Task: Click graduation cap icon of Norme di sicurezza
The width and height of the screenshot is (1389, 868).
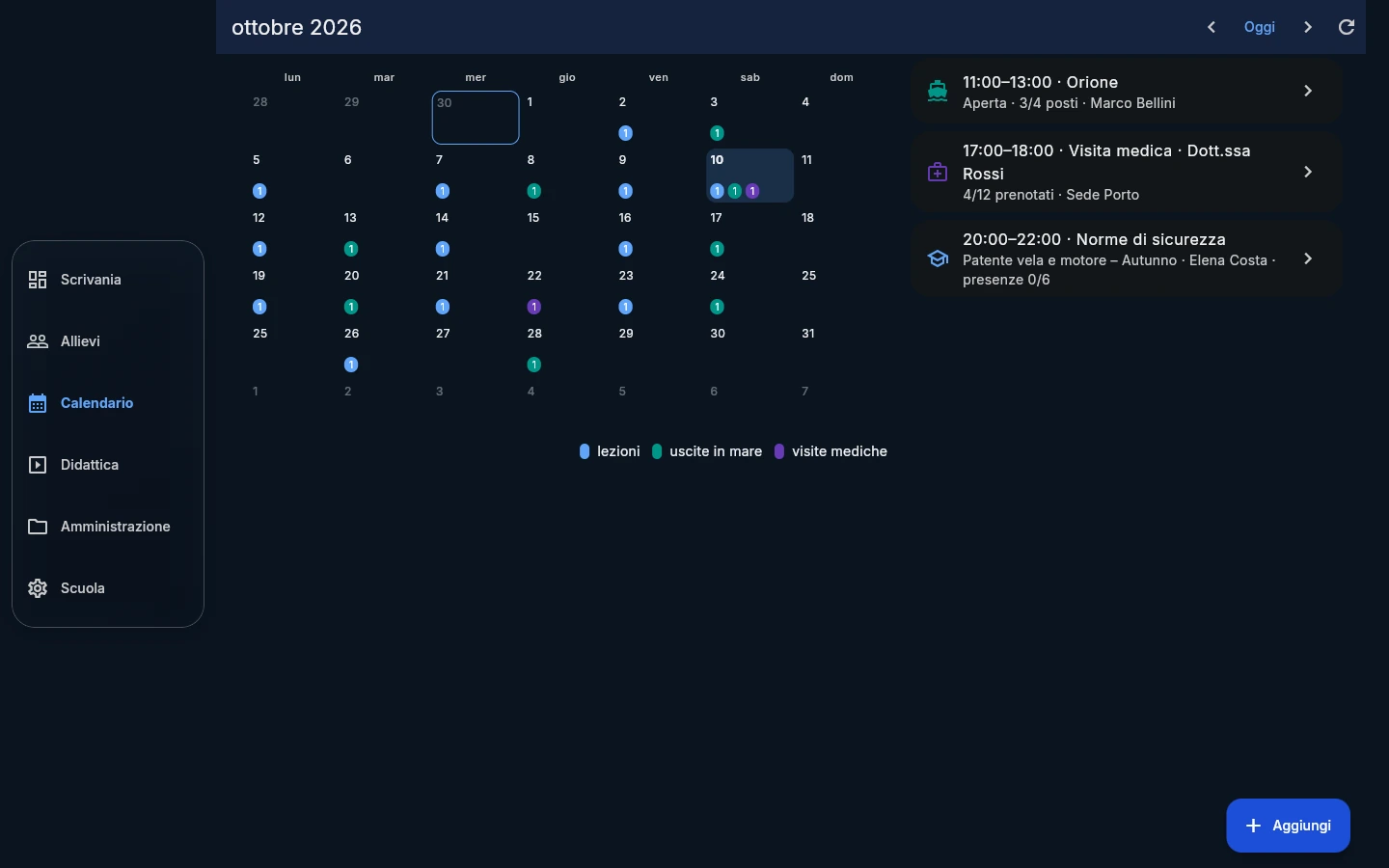Action: [x=938, y=258]
